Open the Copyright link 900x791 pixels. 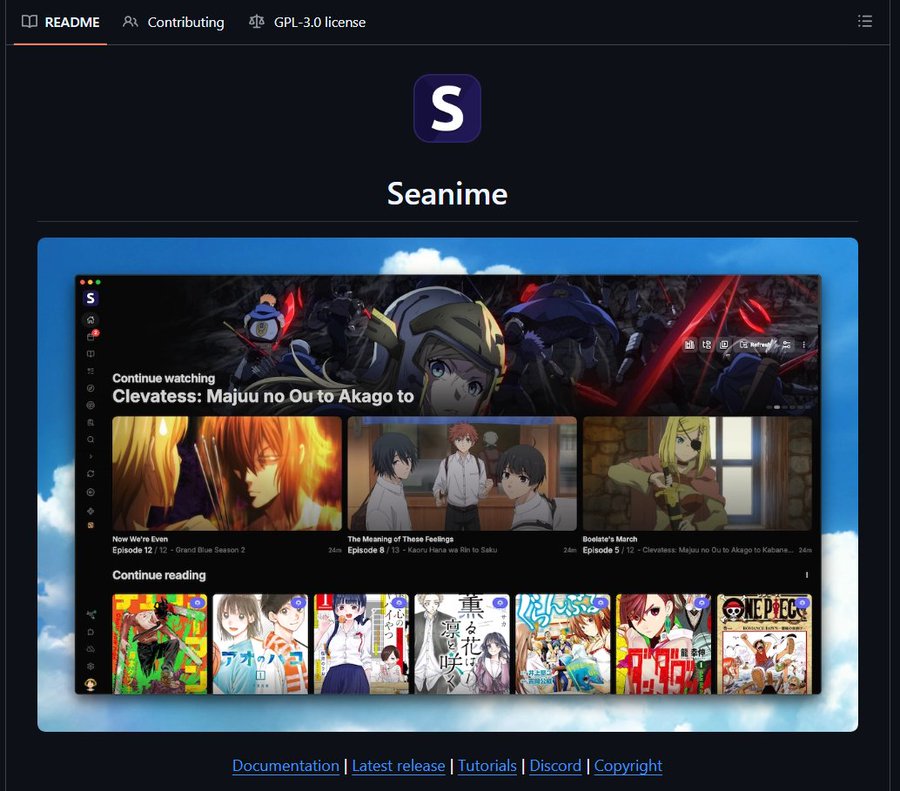(628, 765)
